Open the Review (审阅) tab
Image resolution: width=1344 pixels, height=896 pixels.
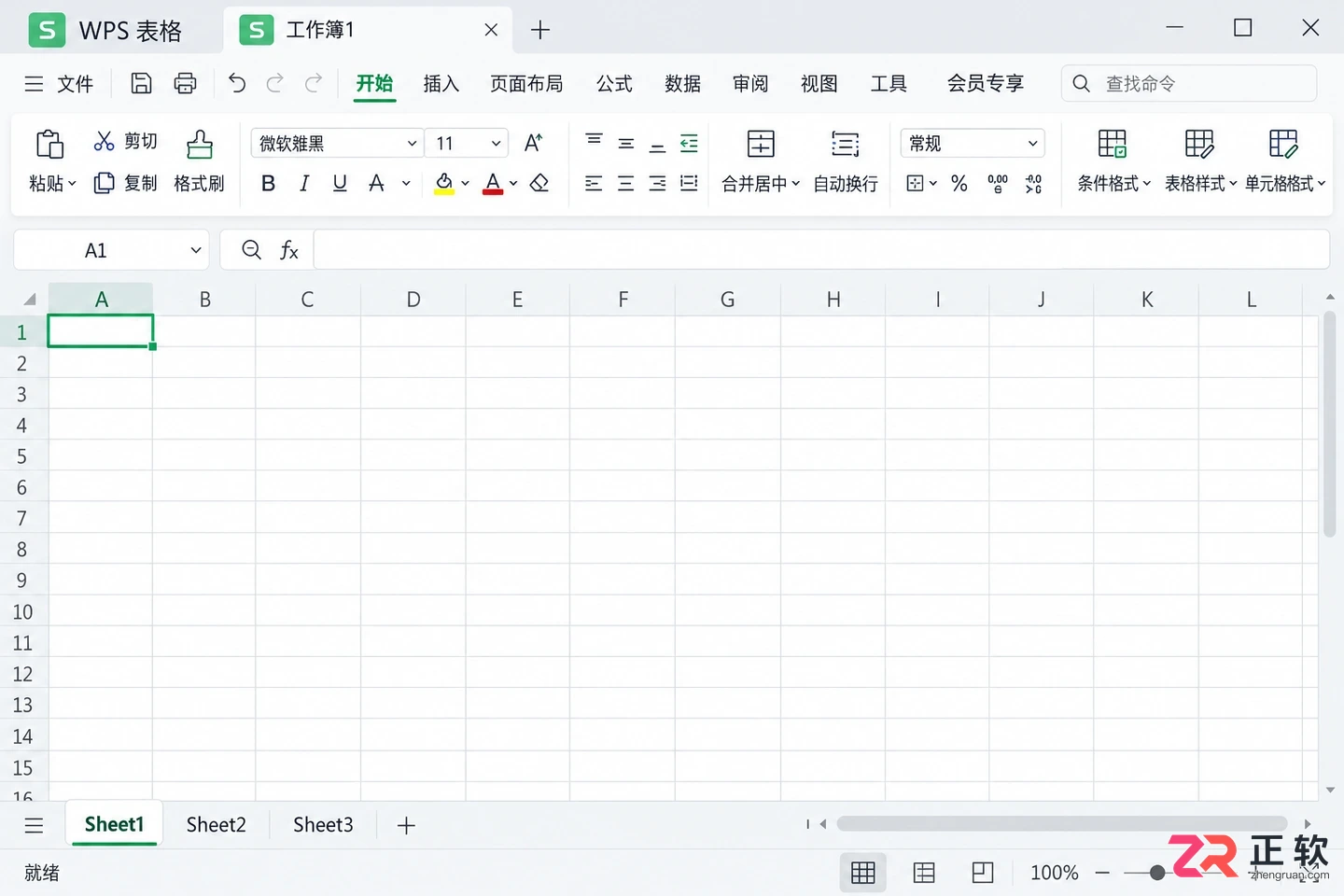click(x=750, y=84)
